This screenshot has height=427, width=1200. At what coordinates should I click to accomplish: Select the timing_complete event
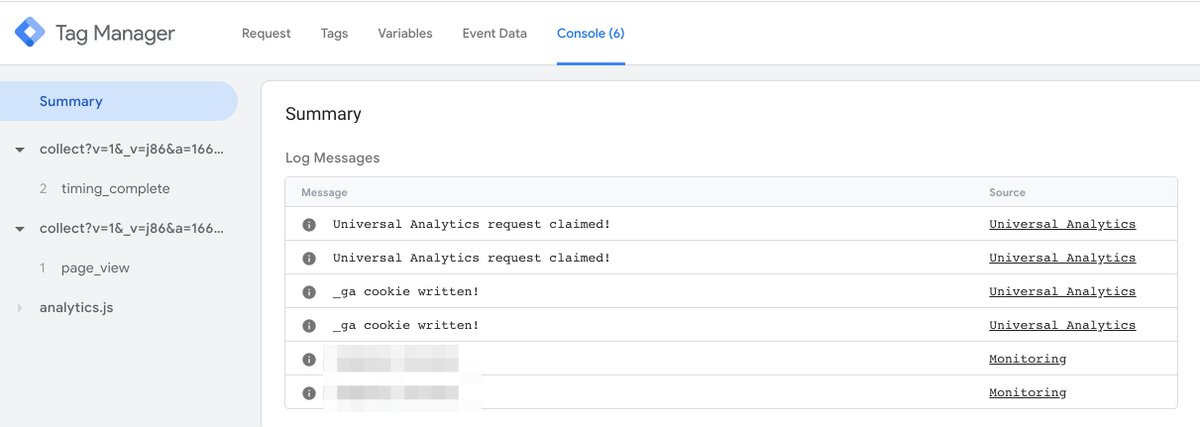[x=115, y=189]
